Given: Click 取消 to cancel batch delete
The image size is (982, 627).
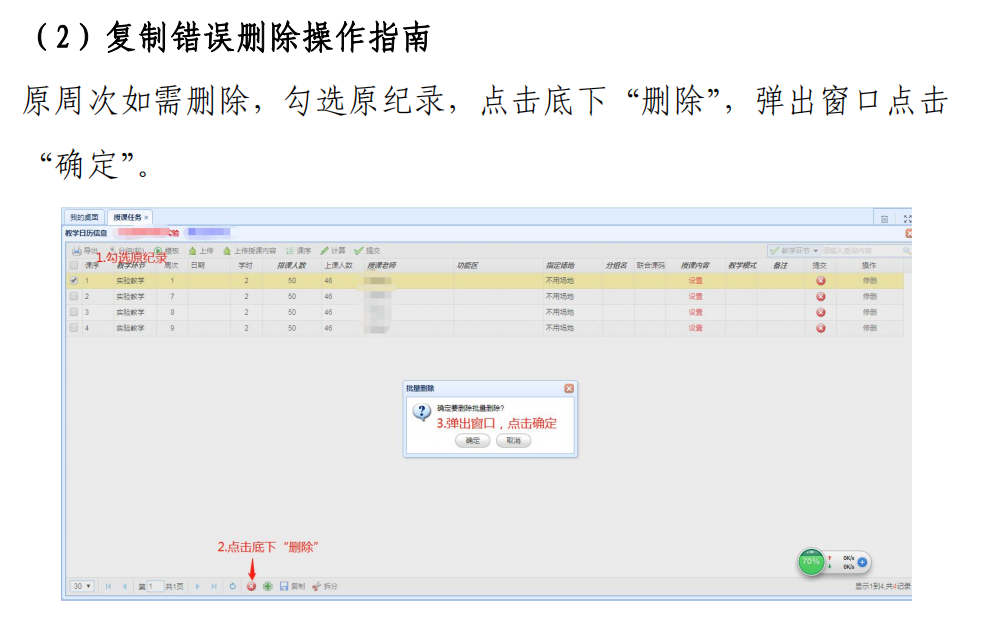Looking at the screenshot, I should tap(513, 440).
